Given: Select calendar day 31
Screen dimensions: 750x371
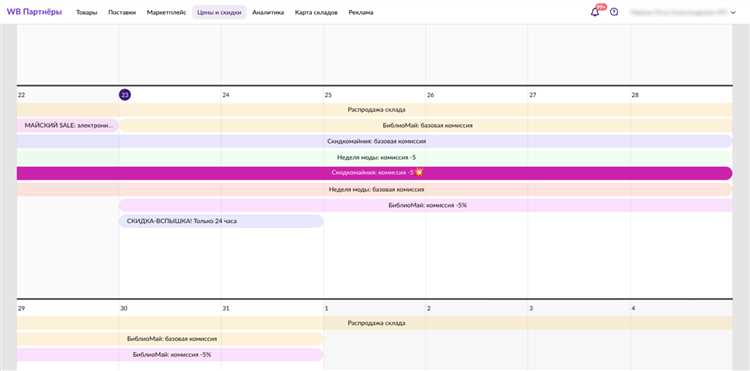Looking at the screenshot, I should (226, 308).
